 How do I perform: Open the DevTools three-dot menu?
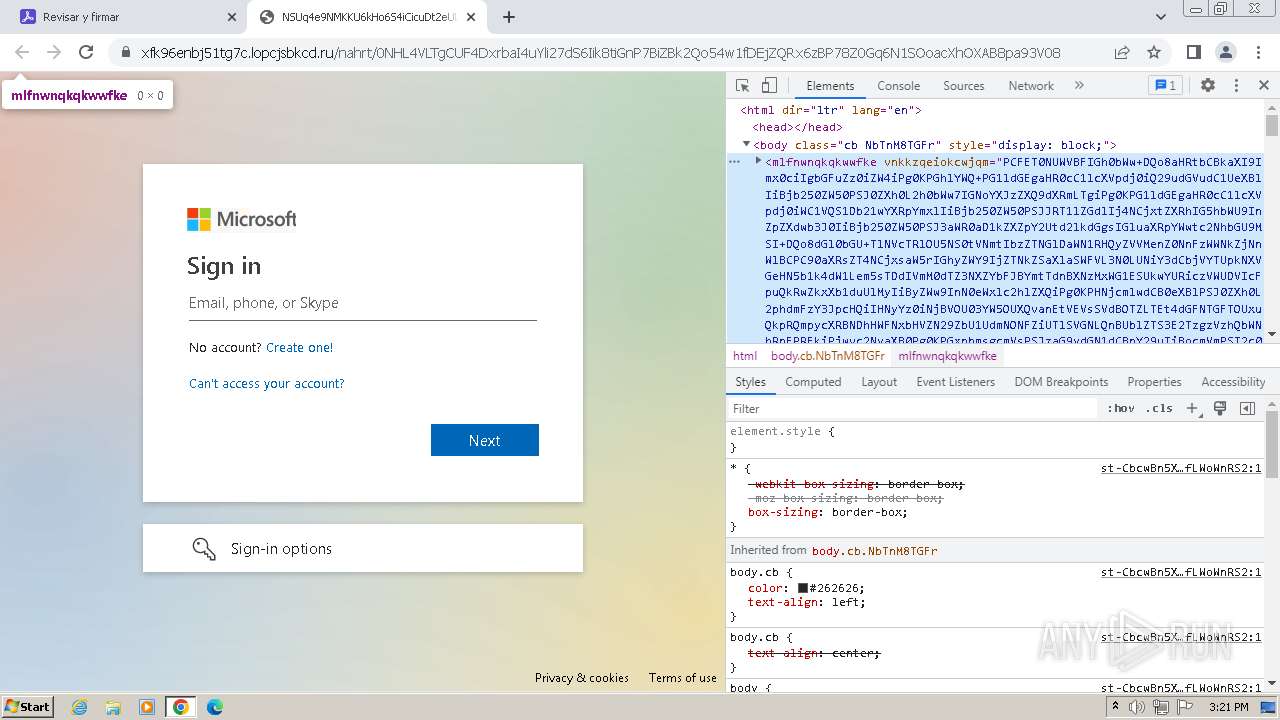click(x=1236, y=86)
